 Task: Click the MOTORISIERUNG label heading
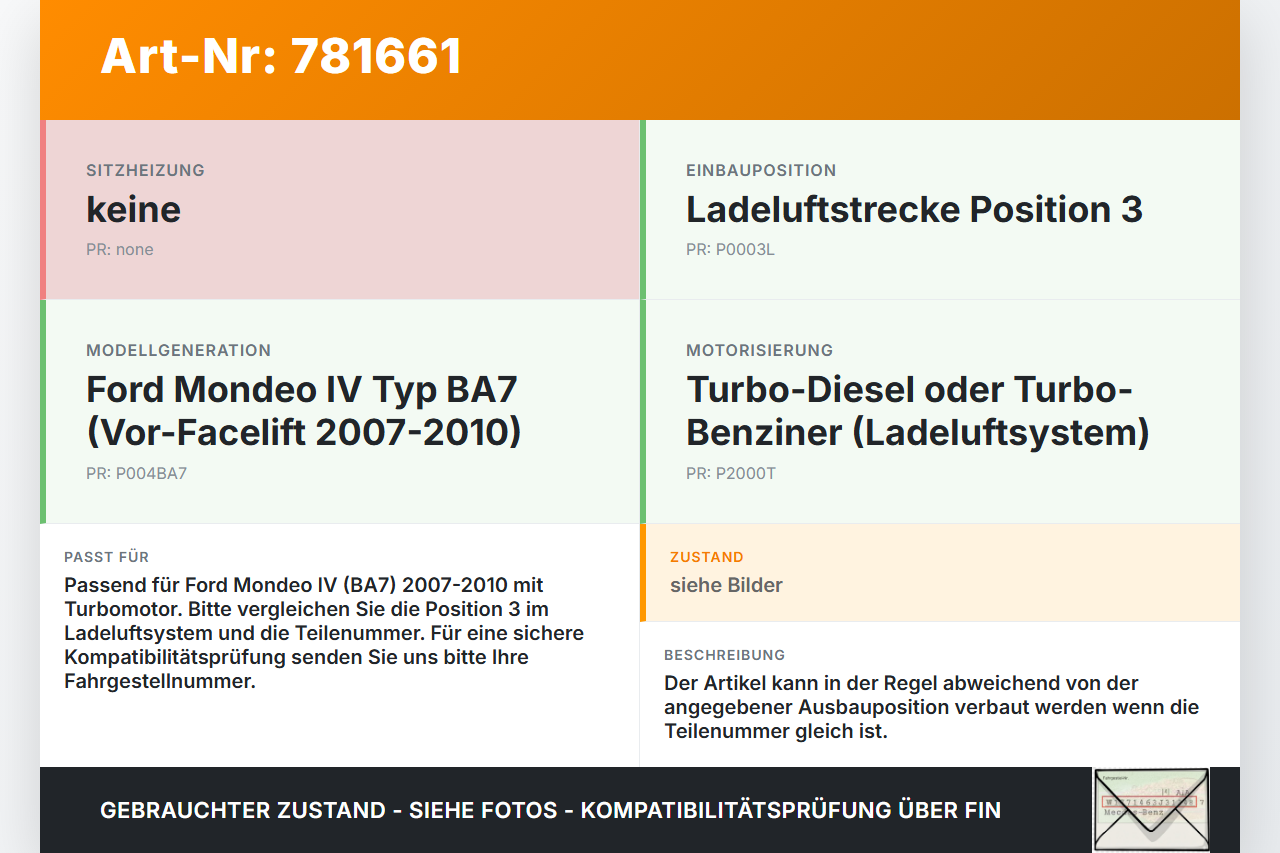coord(760,350)
